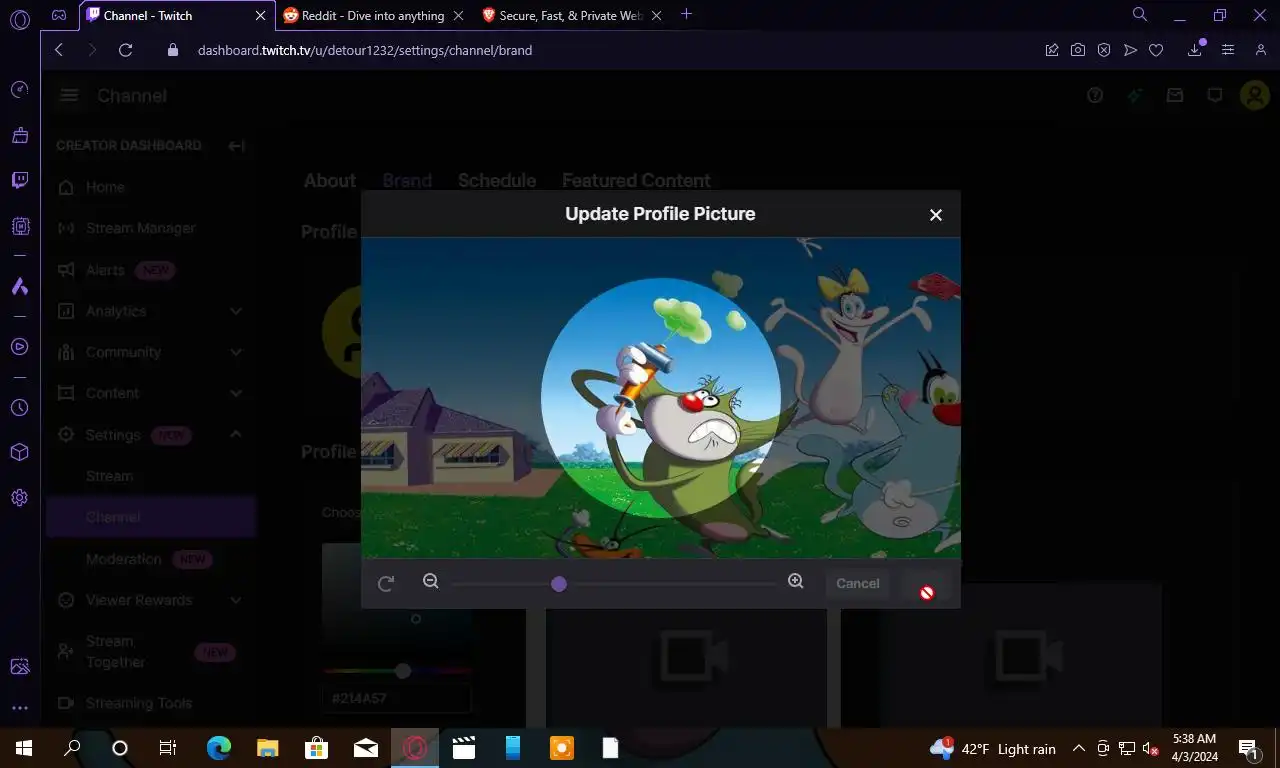The height and width of the screenshot is (768, 1280).
Task: Open browser settings gear in sidebar
Action: [x=19, y=498]
